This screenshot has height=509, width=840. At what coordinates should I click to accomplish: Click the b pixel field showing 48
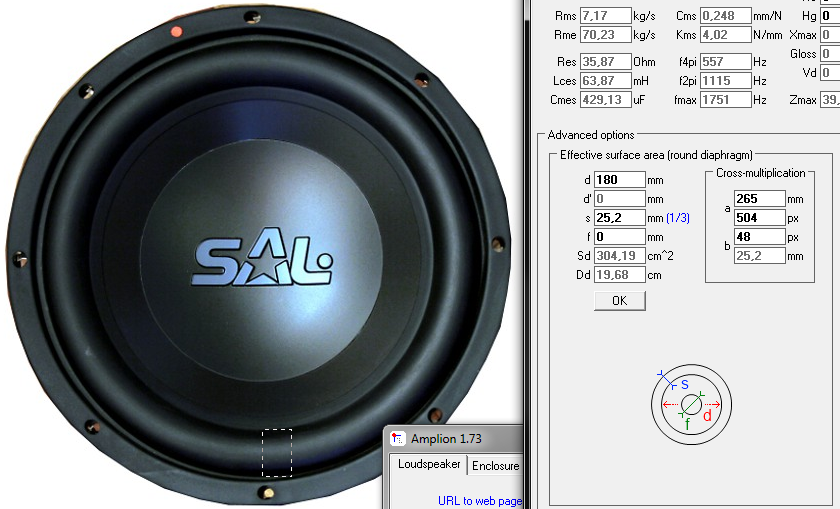[760, 236]
